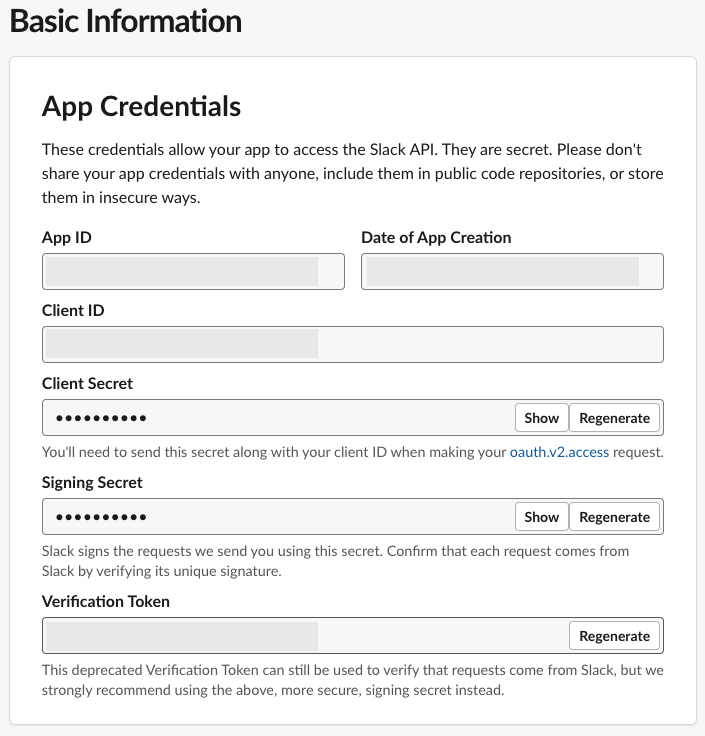Click the Basic Information page heading
The width and height of the screenshot is (705, 736).
pyautogui.click(x=126, y=21)
